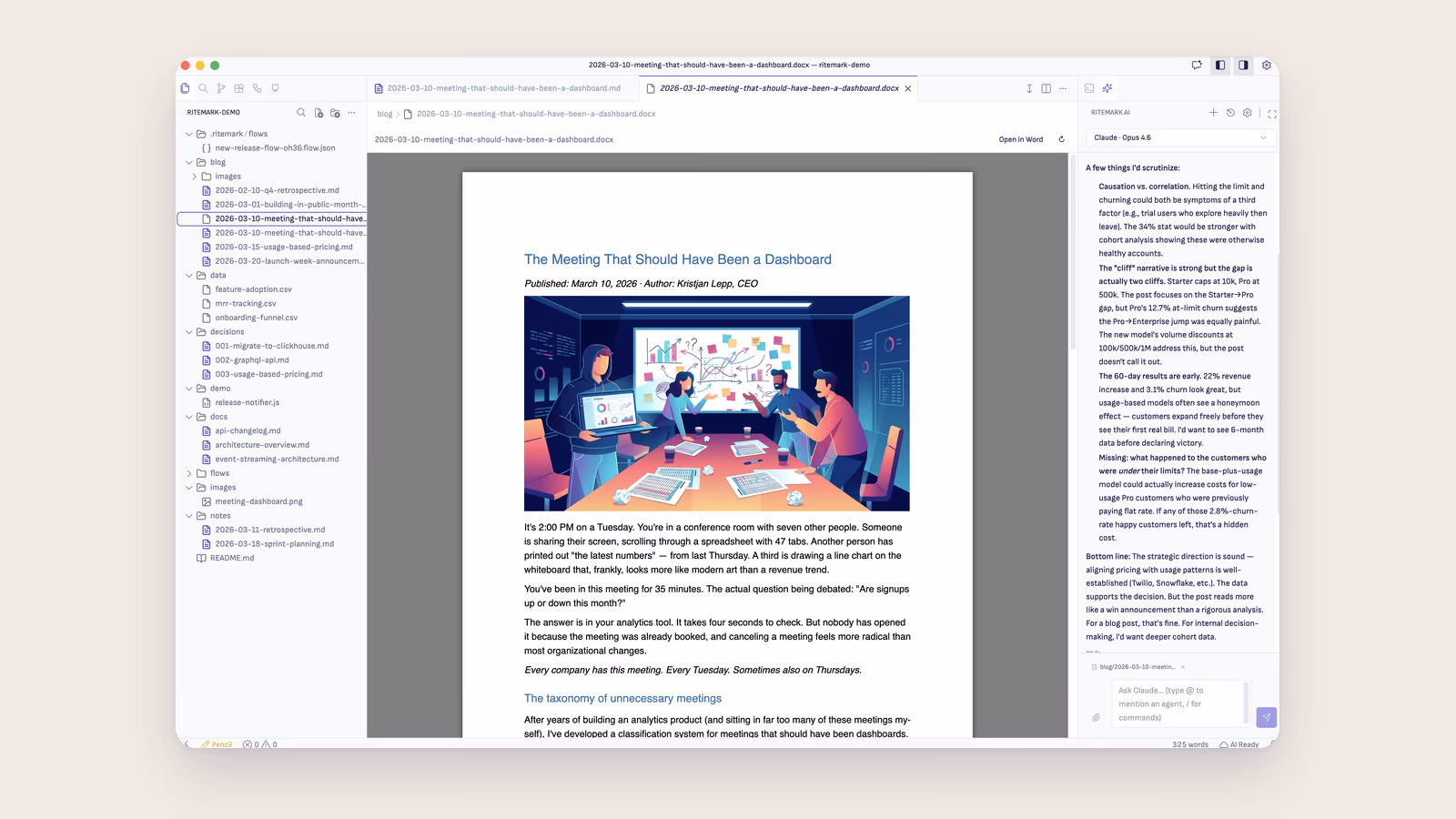The image size is (1456, 819).
Task: Collapse the notes folder
Action: click(x=189, y=516)
